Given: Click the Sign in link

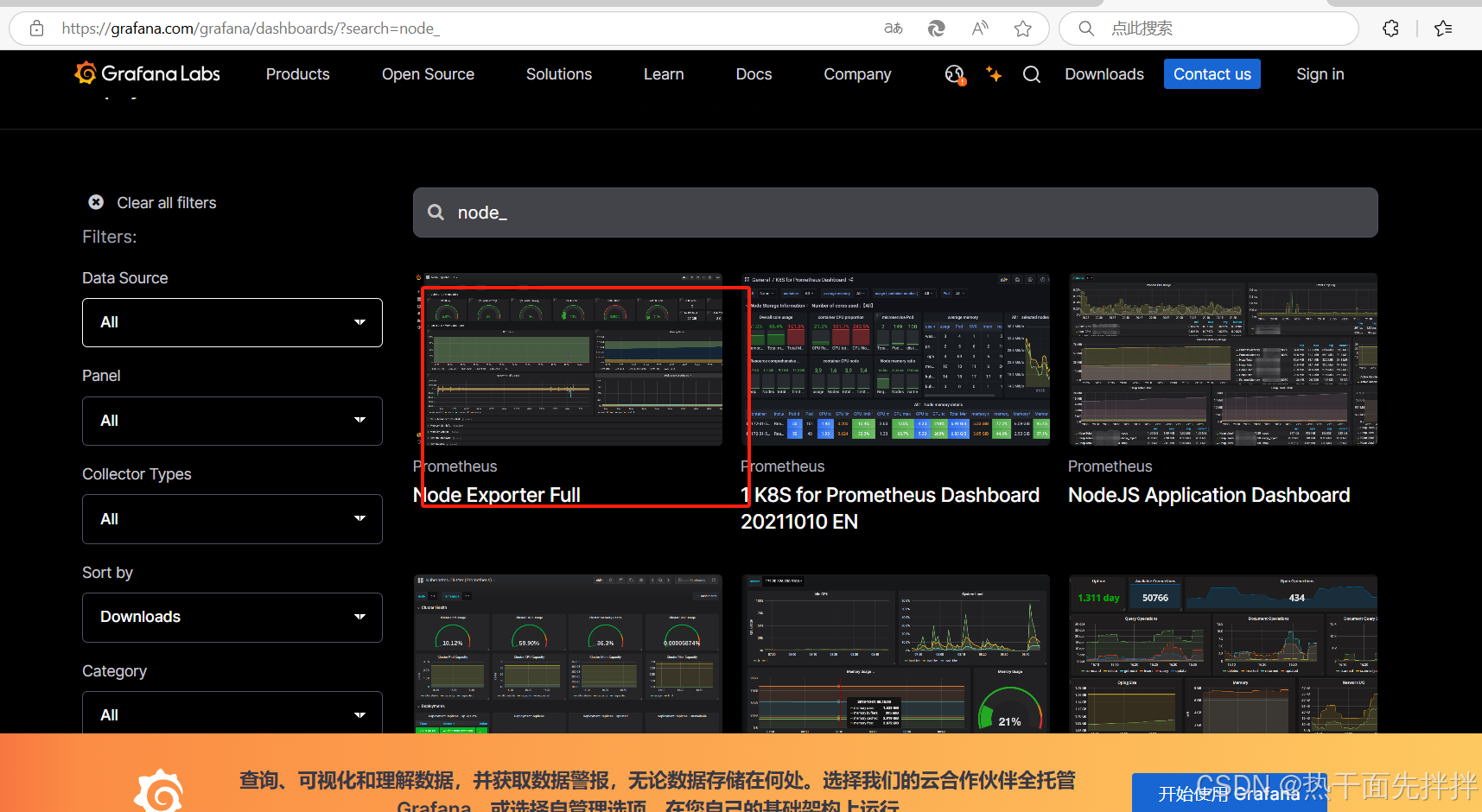Looking at the screenshot, I should [1320, 74].
